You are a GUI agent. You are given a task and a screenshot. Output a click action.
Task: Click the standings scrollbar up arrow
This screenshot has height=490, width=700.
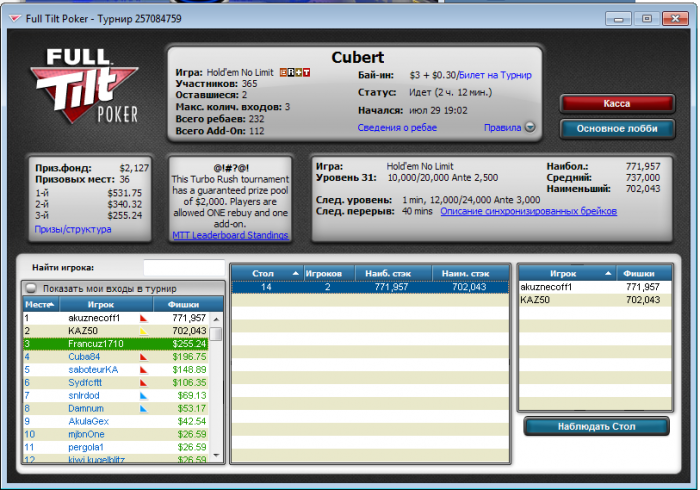coord(216,319)
